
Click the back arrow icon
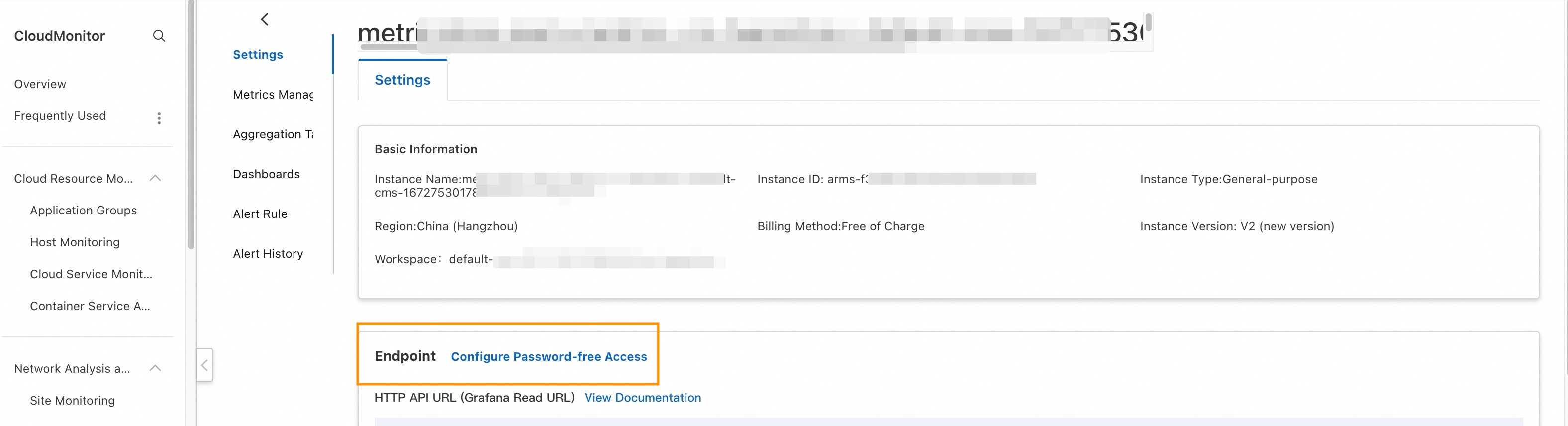265,19
